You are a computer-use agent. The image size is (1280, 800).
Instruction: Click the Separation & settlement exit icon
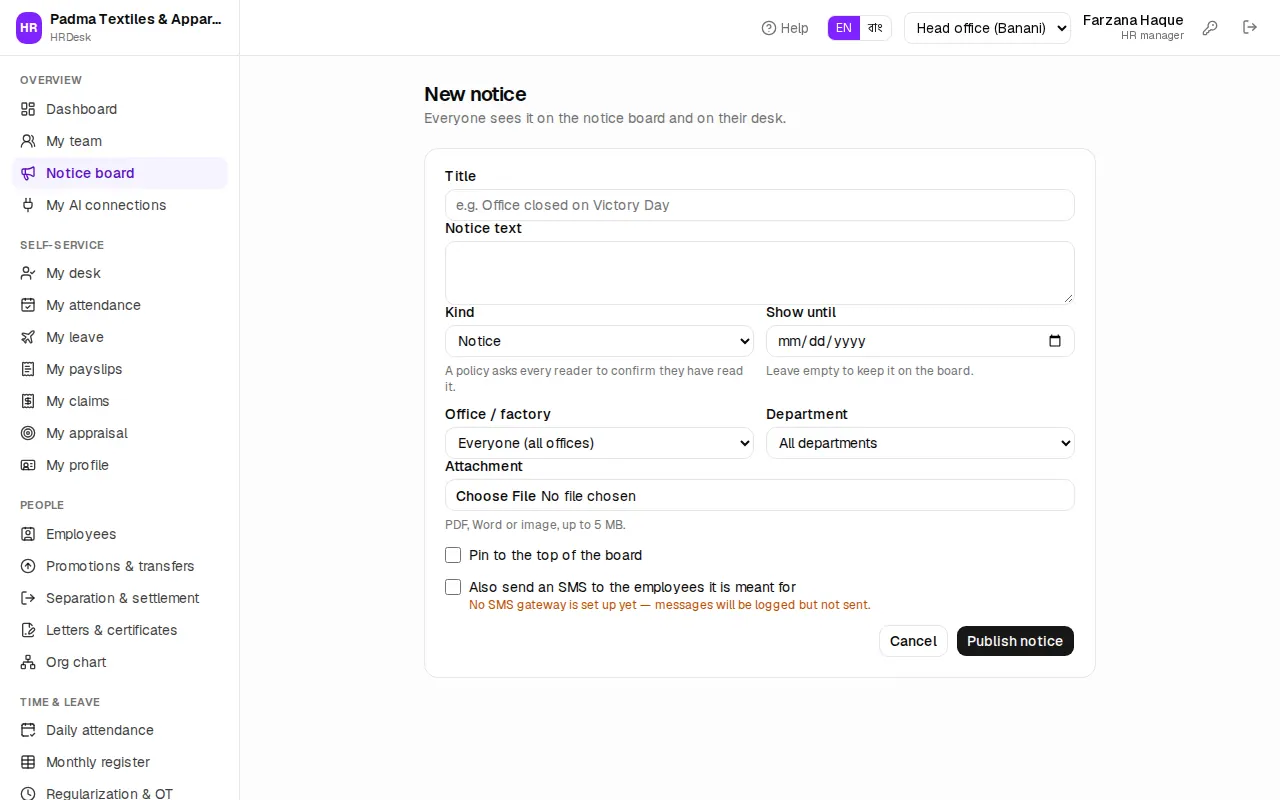[x=28, y=598]
